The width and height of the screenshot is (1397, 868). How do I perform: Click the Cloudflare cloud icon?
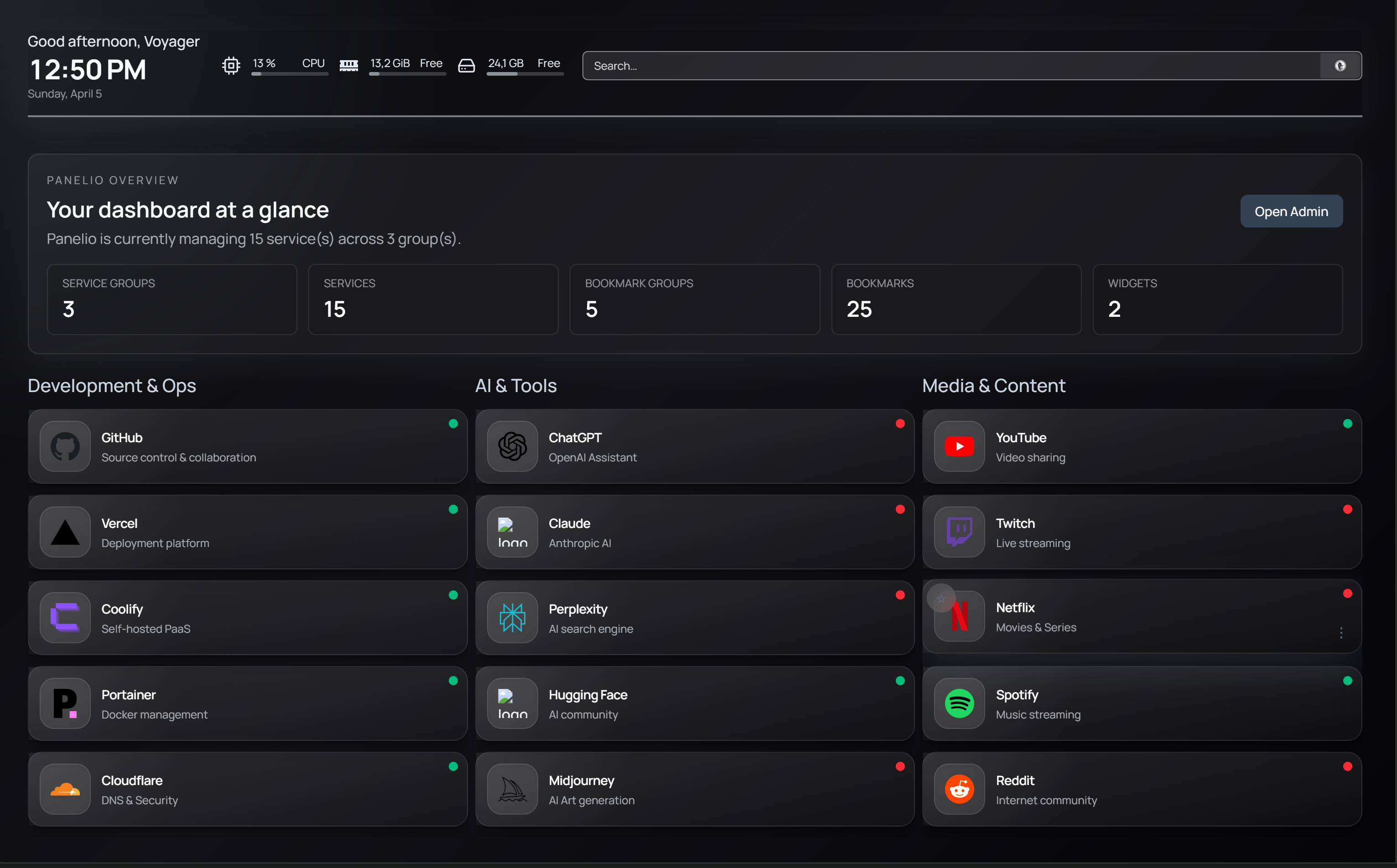point(65,789)
